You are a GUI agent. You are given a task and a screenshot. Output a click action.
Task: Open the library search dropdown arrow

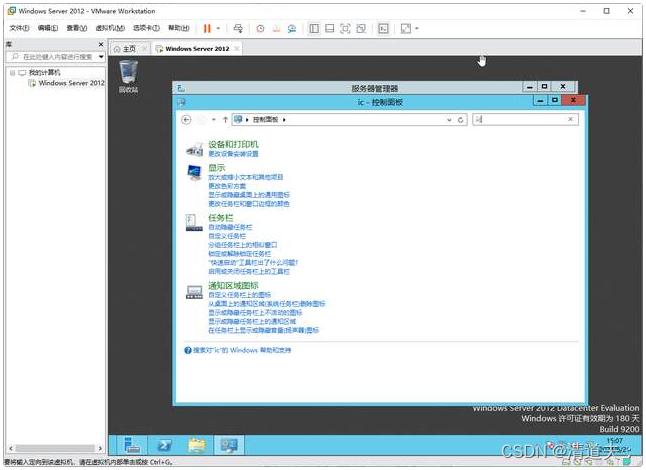click(x=101, y=57)
